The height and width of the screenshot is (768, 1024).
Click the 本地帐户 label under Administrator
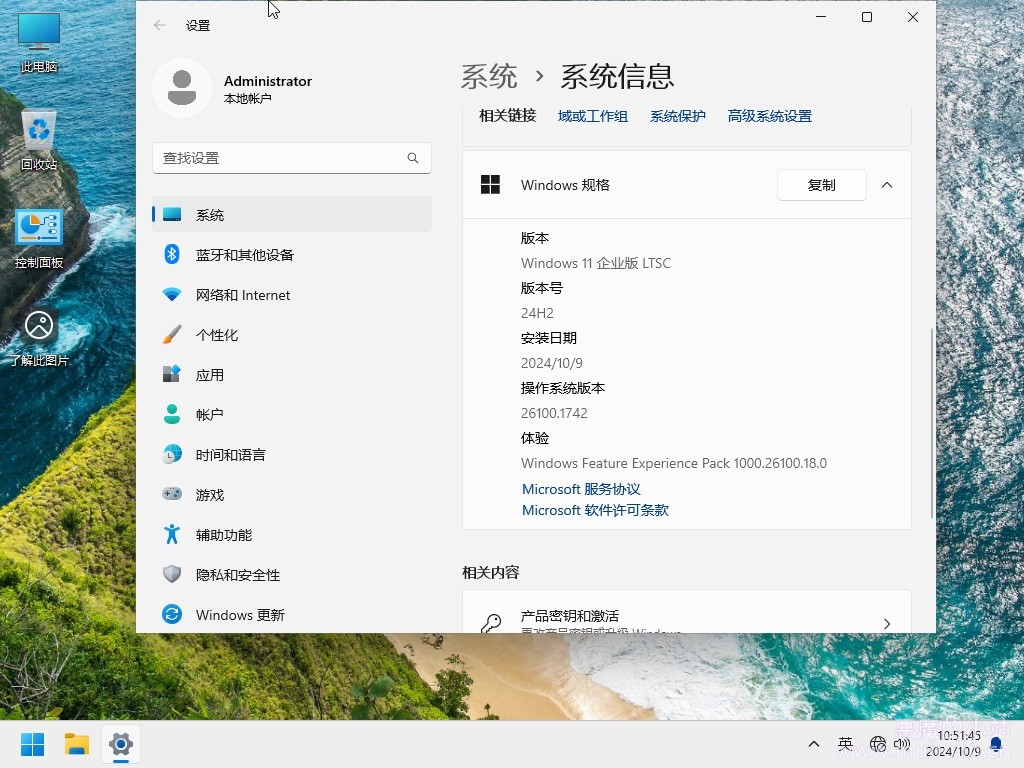tap(248, 99)
